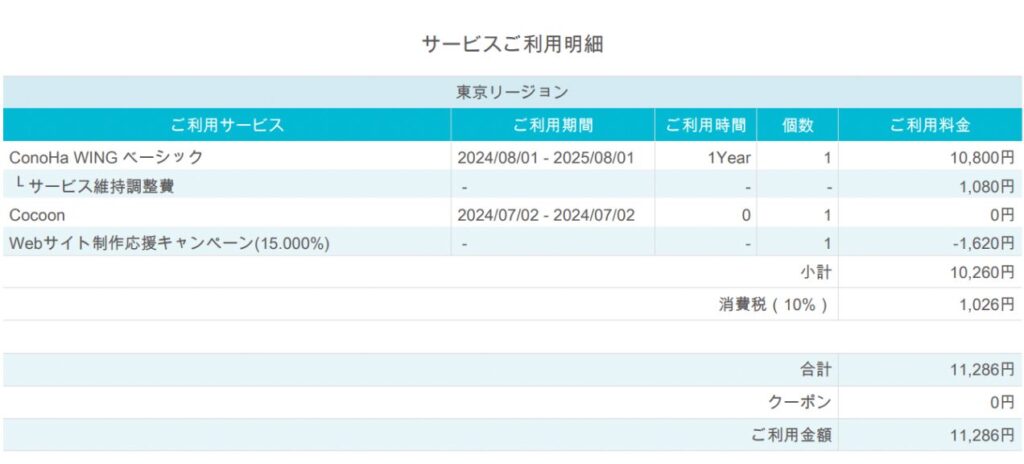This screenshot has width=1024, height=464.
Task: Click period 2024/08/01 - 2025/08/01
Action: tap(545, 157)
